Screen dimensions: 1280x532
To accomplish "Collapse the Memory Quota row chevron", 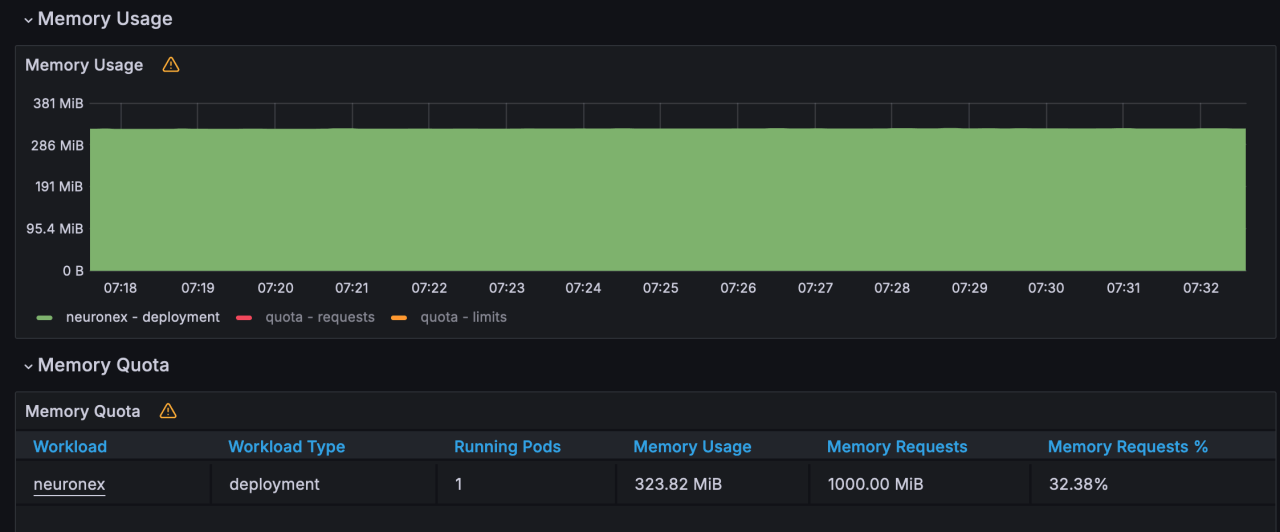I will coord(28,366).
